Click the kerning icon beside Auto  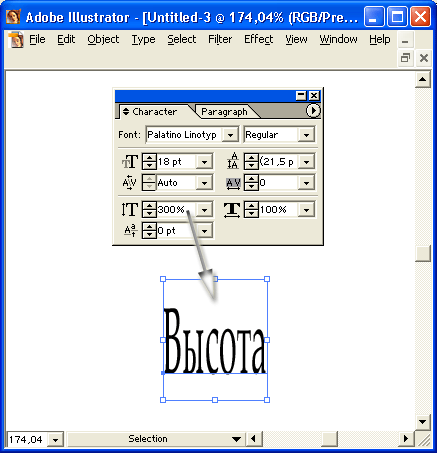pos(129,183)
